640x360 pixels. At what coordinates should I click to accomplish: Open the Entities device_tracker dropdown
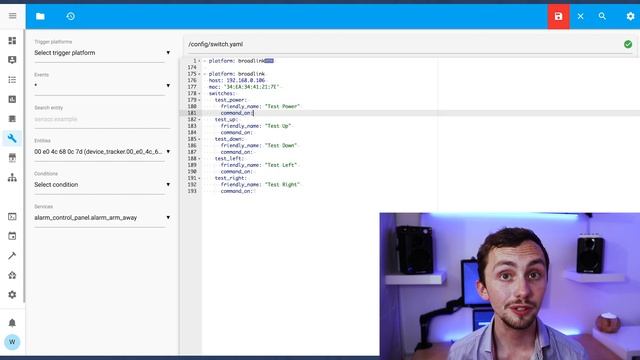click(x=102, y=151)
